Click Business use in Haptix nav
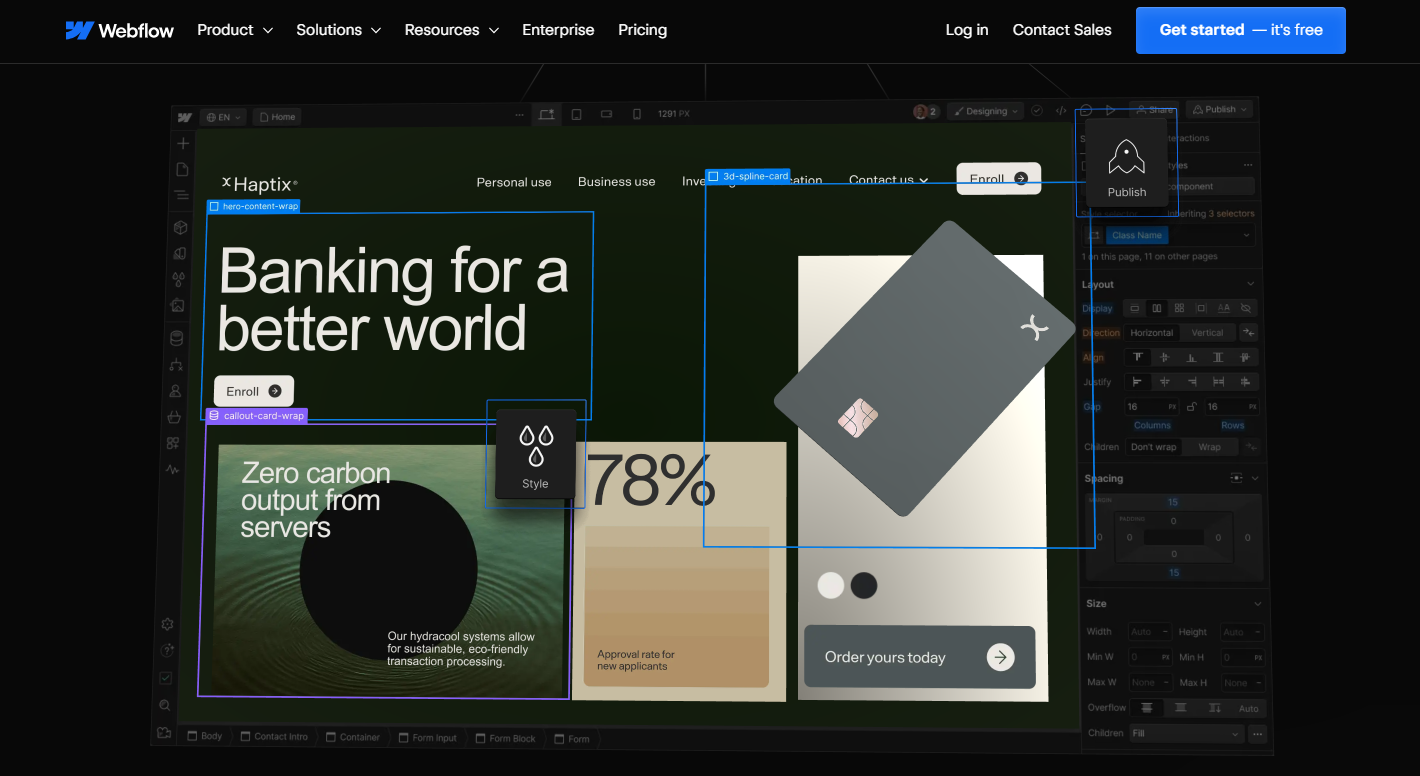The height and width of the screenshot is (776, 1420). point(617,181)
